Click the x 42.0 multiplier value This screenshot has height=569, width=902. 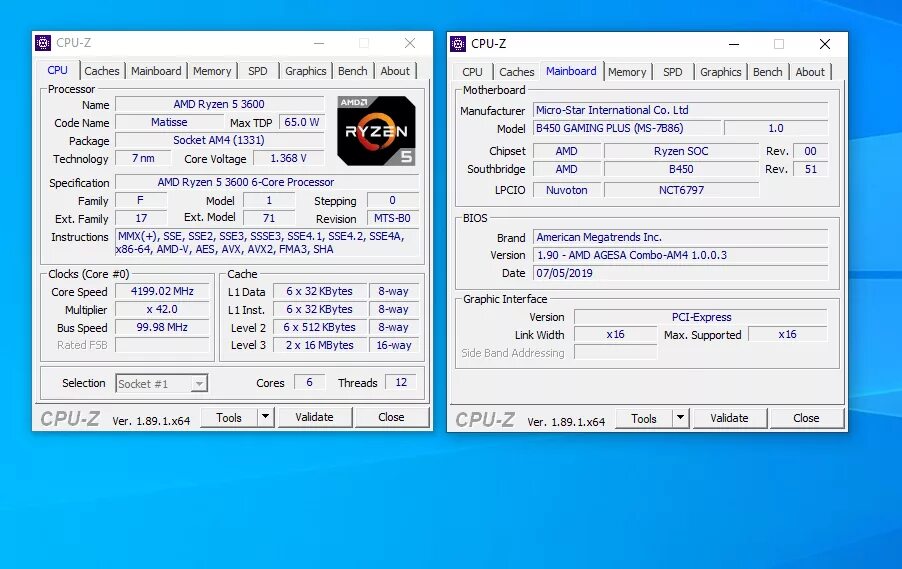(x=162, y=309)
